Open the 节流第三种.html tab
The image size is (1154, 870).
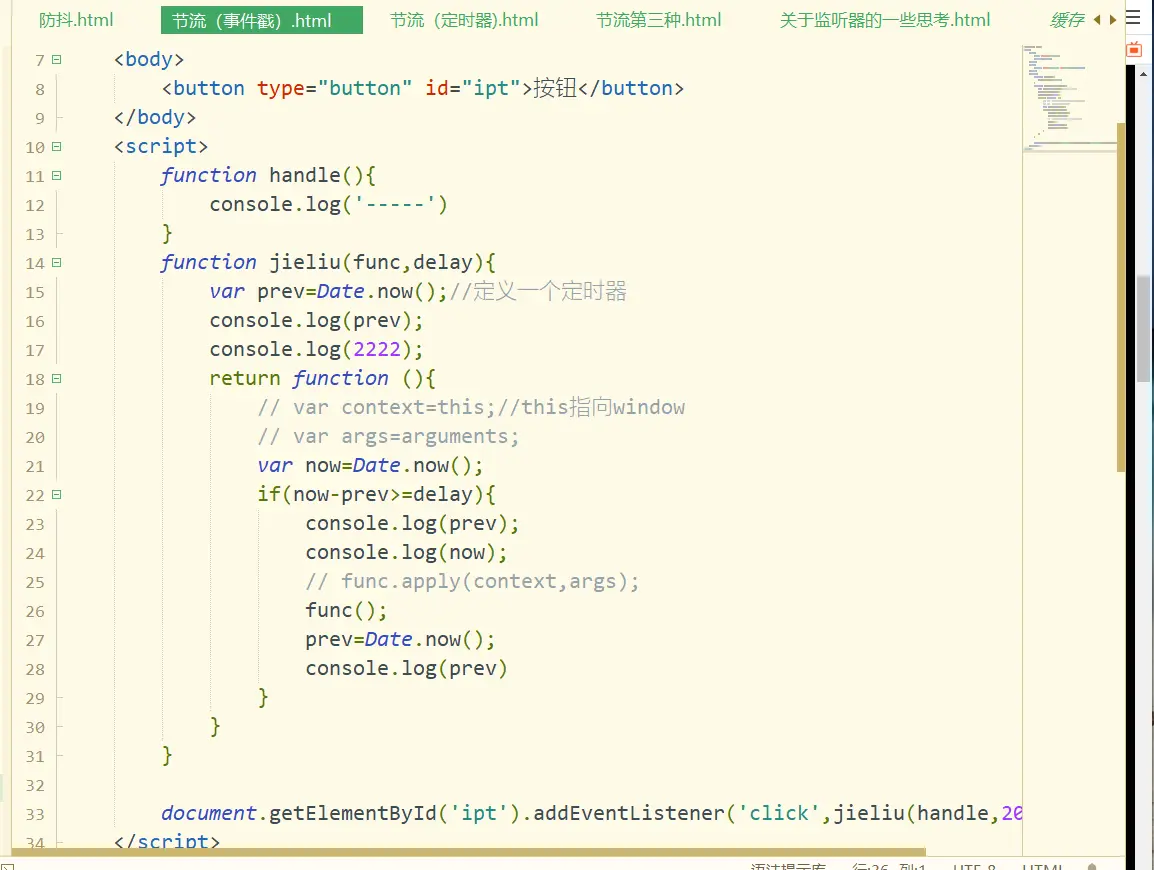pyautogui.click(x=659, y=20)
